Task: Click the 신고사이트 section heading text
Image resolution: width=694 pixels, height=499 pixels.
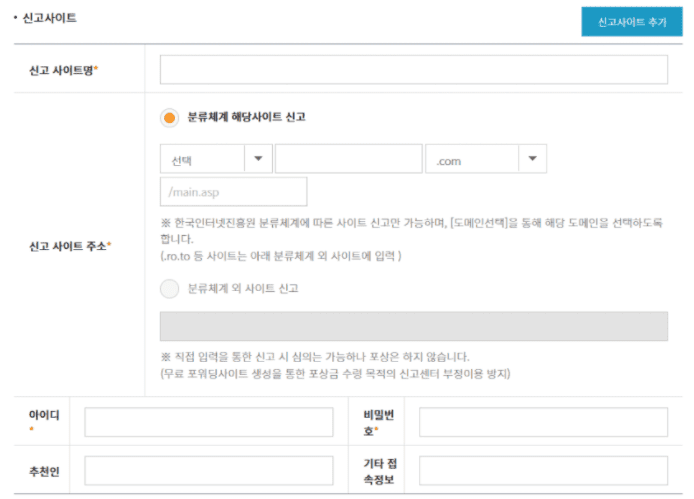Action: click(49, 18)
